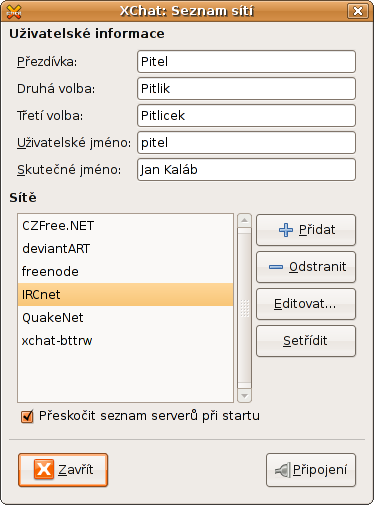Select the deviantART network entry
The width and height of the screenshot is (374, 505).
tap(125, 248)
